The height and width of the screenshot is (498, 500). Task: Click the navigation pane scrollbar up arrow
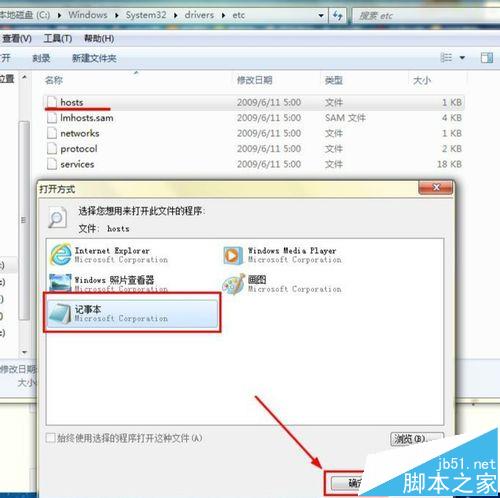[24, 77]
